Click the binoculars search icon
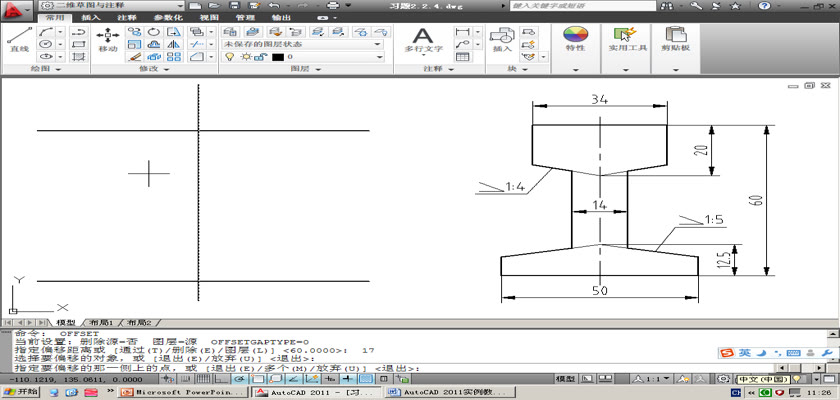The width and height of the screenshot is (840, 400). pos(668,6)
